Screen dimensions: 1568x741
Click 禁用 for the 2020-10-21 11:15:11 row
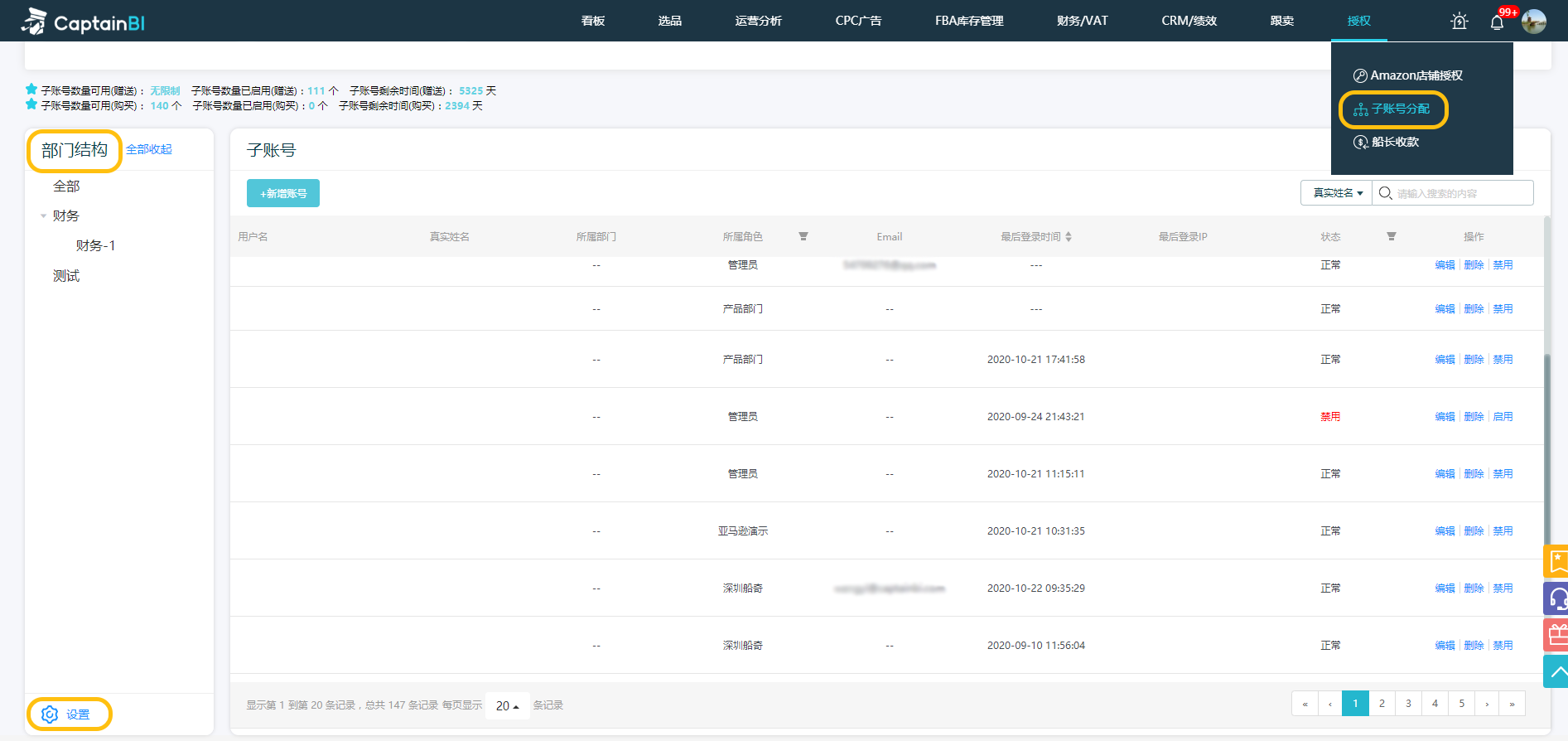coord(1503,474)
